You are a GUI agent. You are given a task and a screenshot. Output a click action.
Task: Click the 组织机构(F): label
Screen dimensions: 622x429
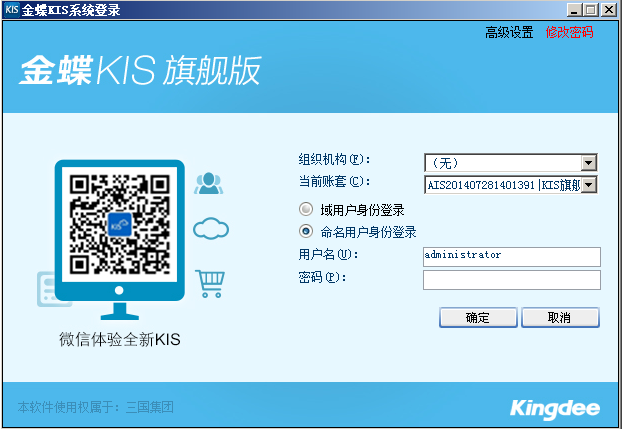tap(334, 160)
